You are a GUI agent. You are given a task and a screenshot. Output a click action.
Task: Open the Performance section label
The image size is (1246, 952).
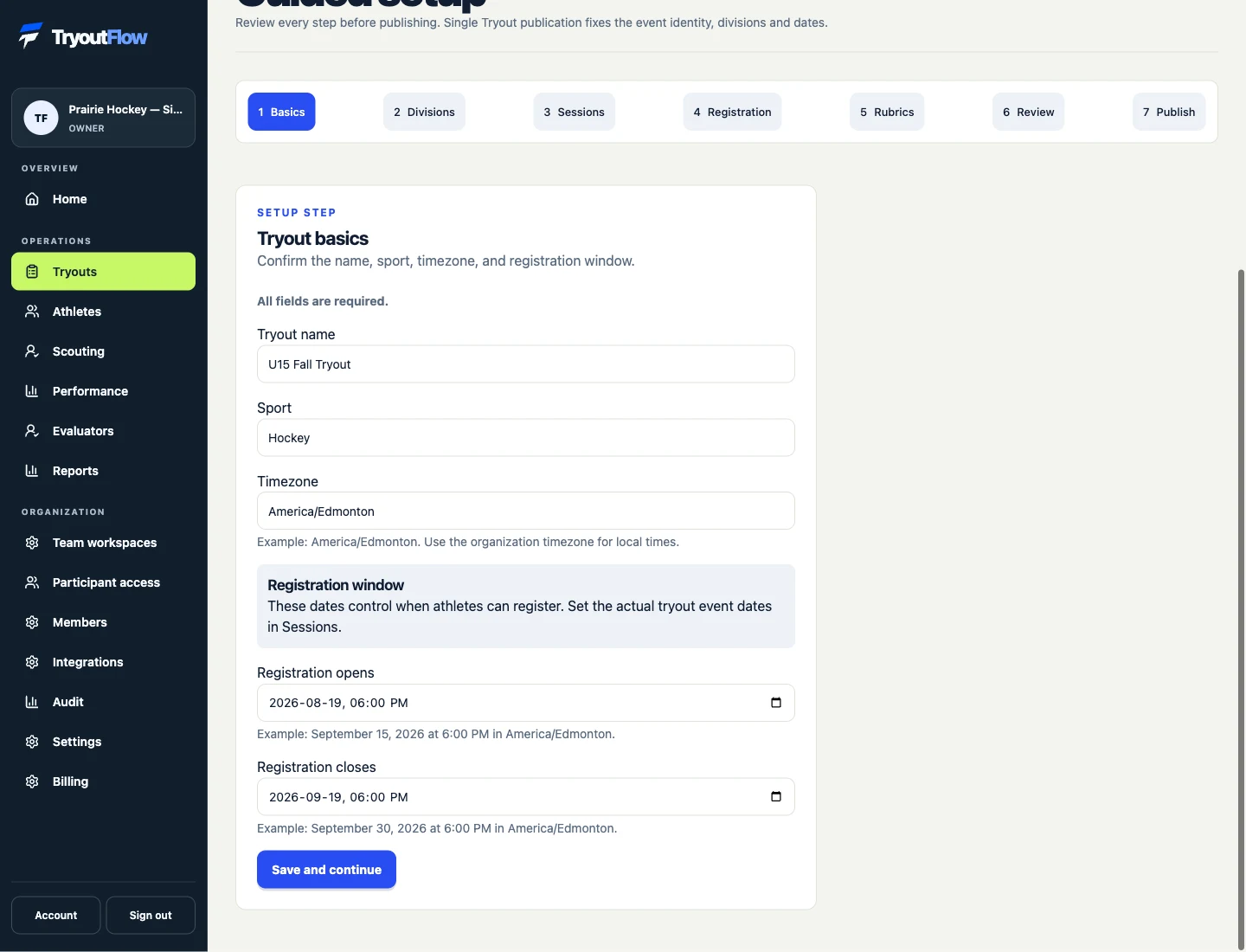(90, 391)
